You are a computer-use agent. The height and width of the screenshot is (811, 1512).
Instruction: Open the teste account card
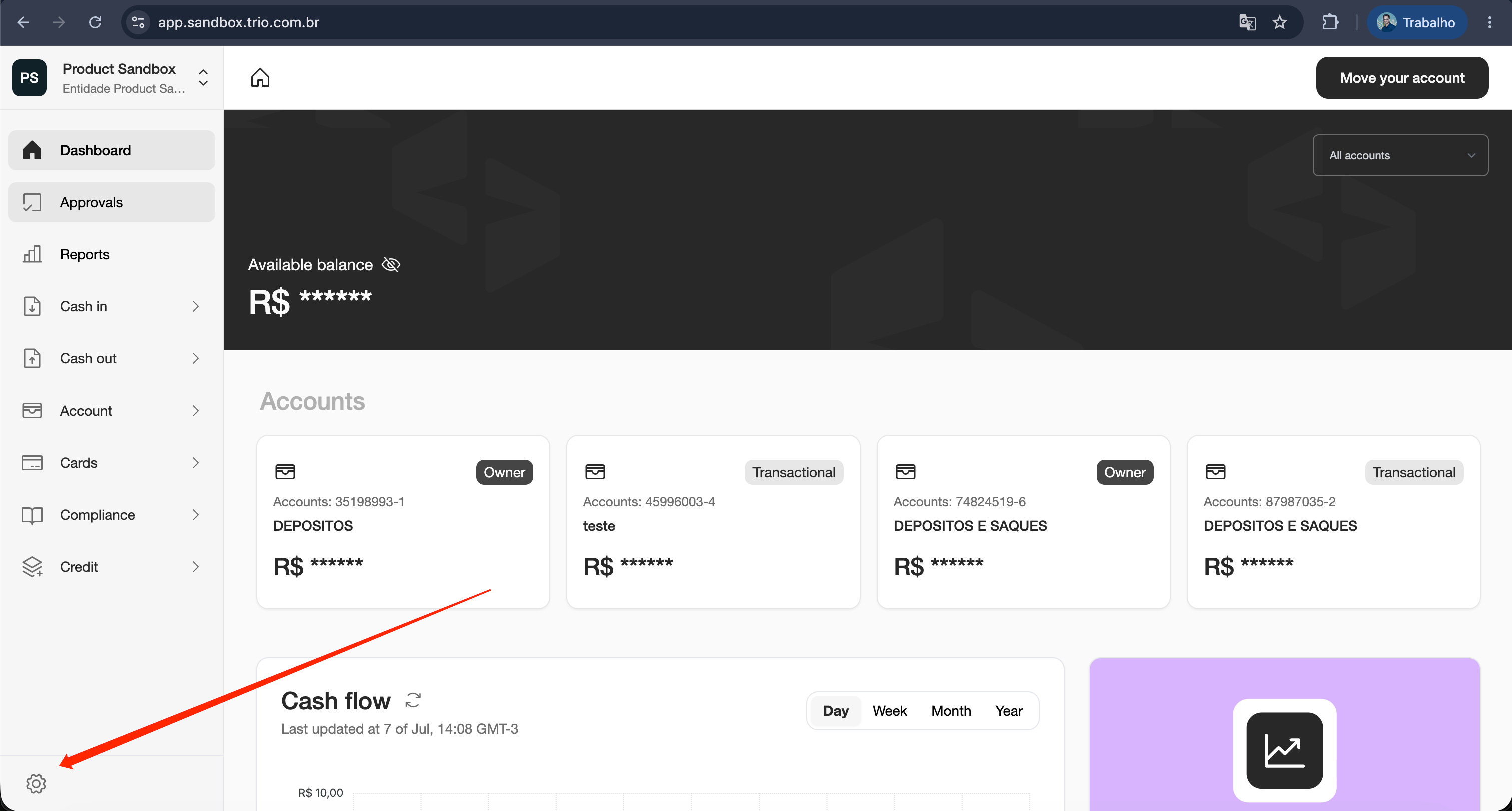click(712, 522)
